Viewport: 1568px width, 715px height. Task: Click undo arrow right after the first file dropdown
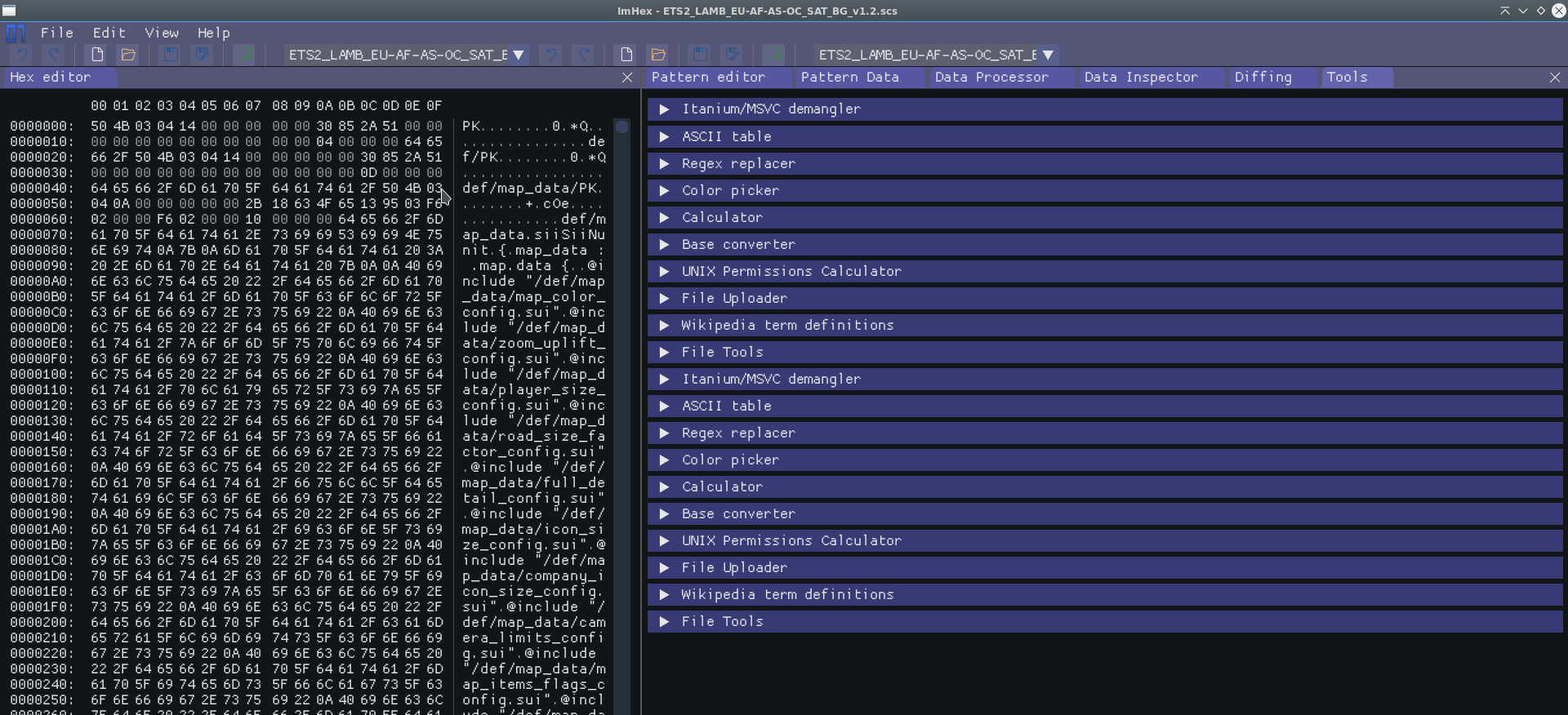(x=552, y=55)
